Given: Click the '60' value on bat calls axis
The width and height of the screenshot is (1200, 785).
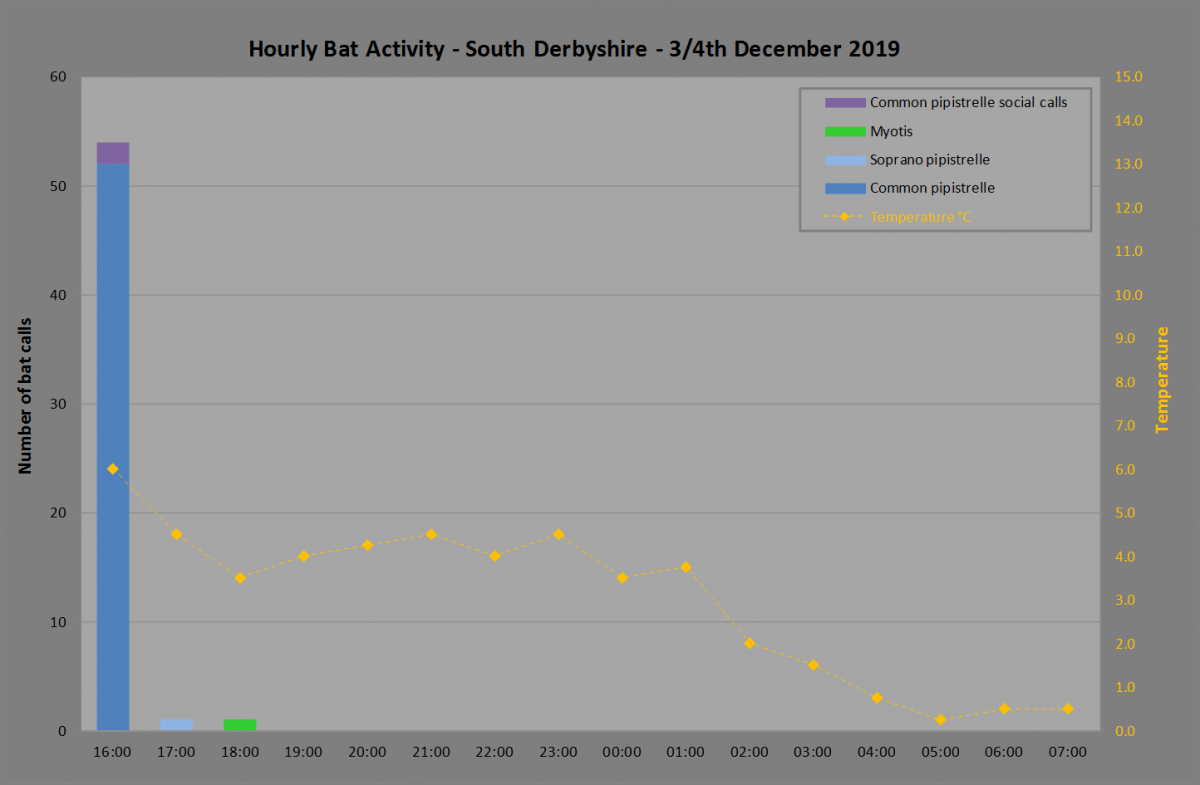Looking at the screenshot, I should point(58,77).
